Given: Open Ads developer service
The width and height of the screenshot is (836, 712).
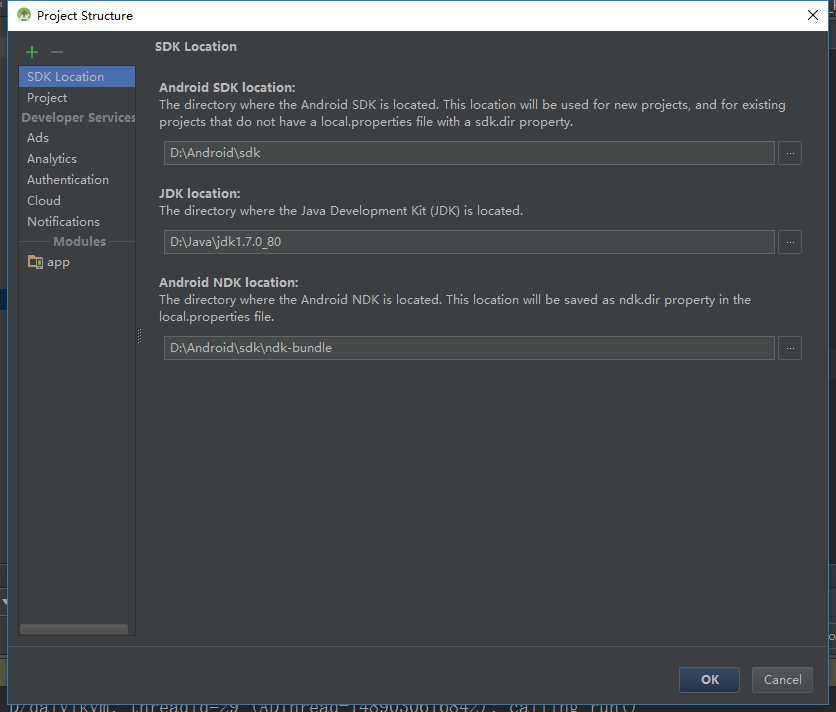Looking at the screenshot, I should coord(77,138).
